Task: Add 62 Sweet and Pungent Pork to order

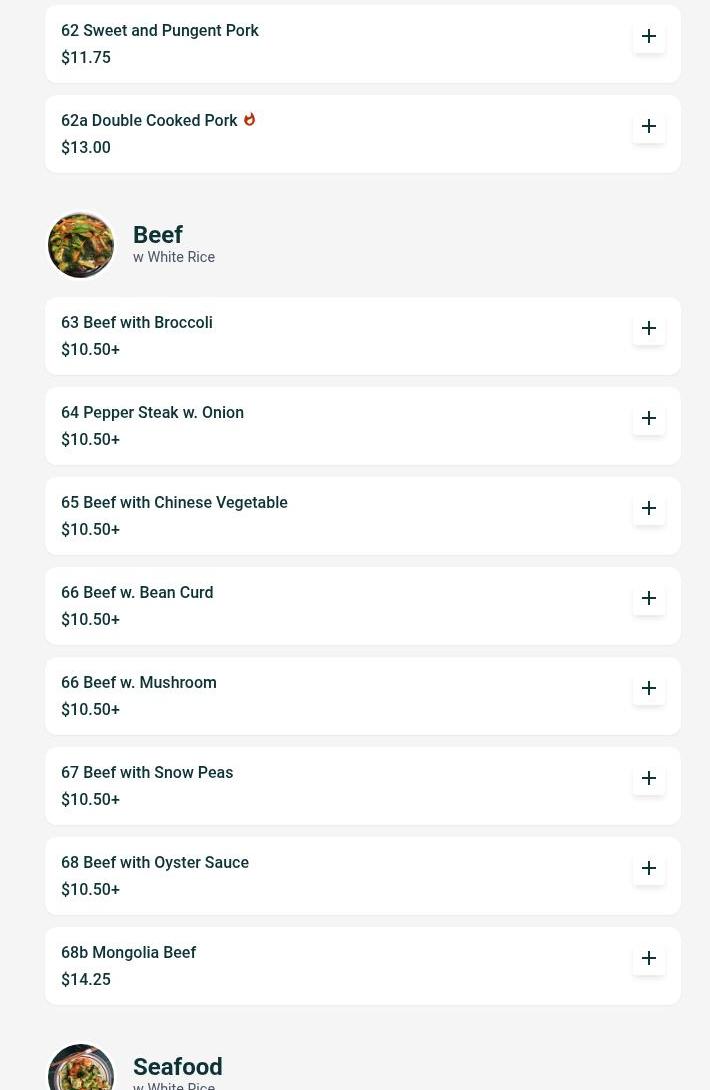Action: coord(649,36)
